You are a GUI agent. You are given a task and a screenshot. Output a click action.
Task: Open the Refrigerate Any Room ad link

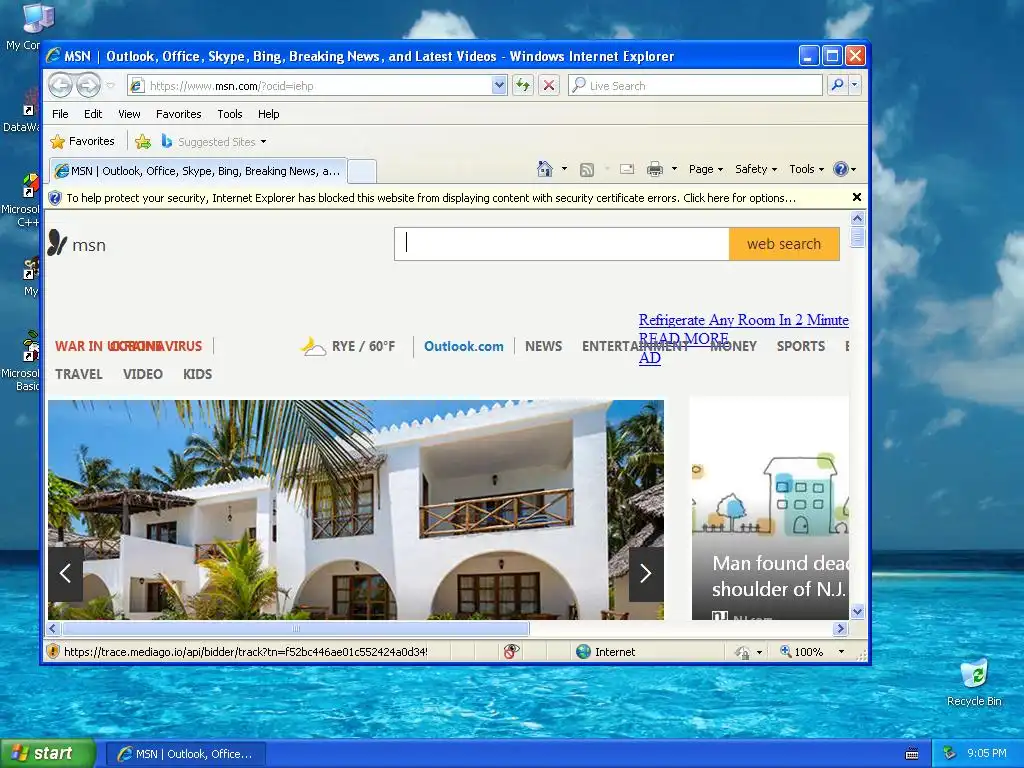743,320
